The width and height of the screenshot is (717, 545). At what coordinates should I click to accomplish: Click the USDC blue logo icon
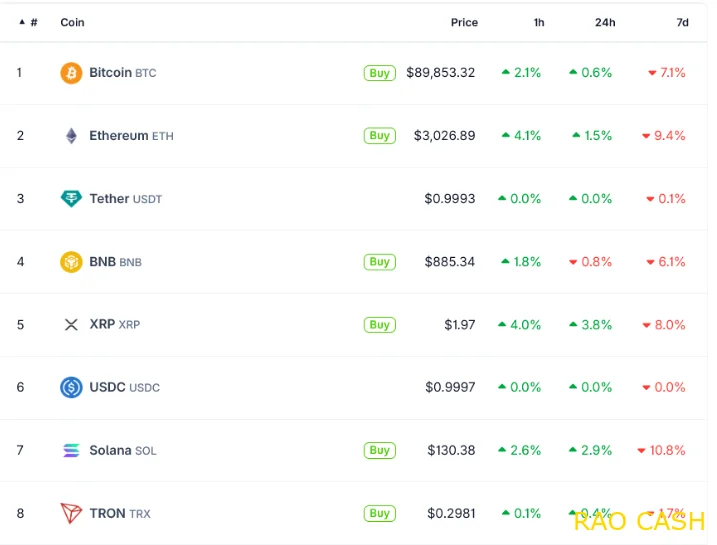pyautogui.click(x=71, y=387)
